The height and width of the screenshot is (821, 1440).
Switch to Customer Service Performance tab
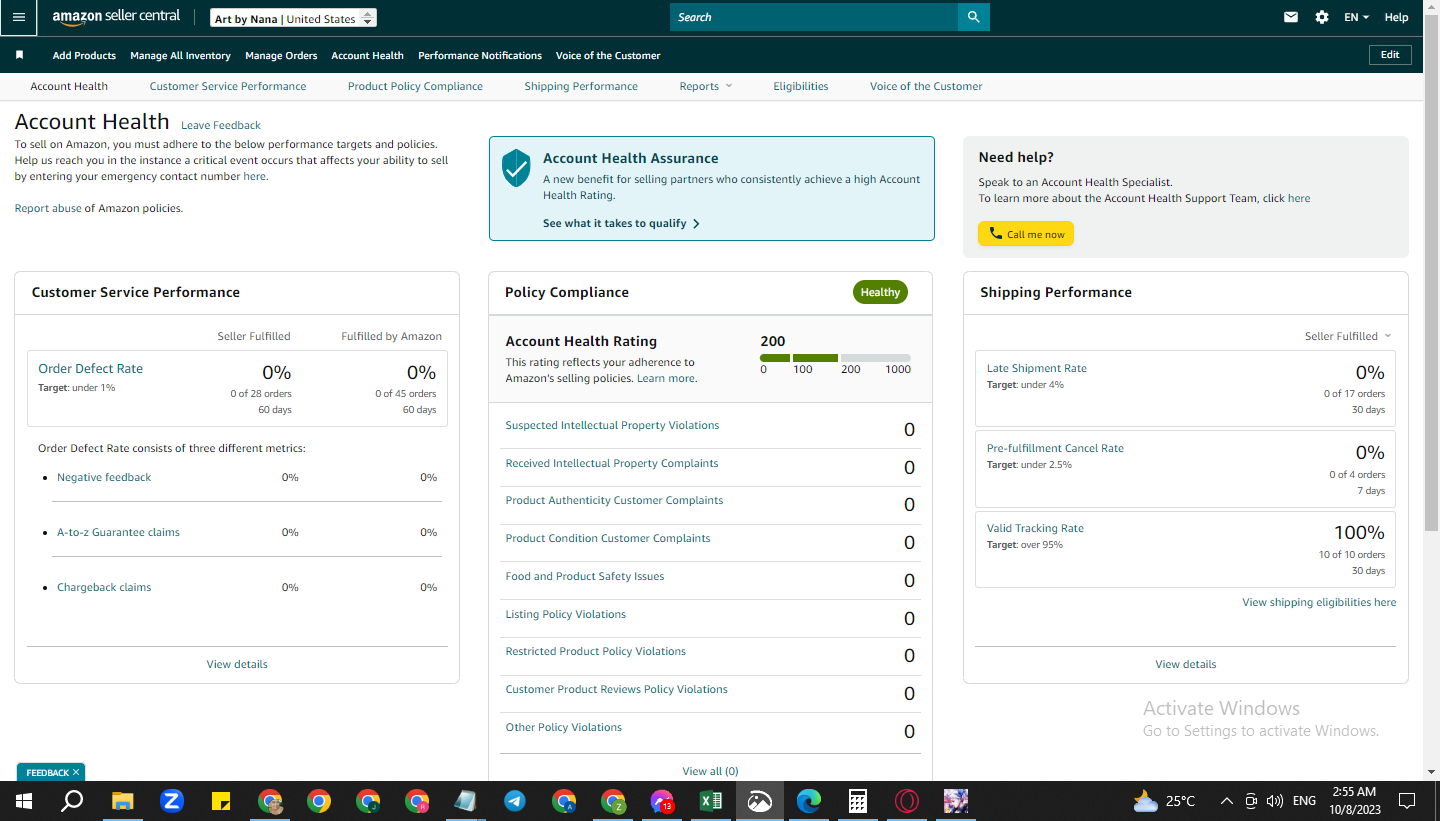(x=228, y=86)
